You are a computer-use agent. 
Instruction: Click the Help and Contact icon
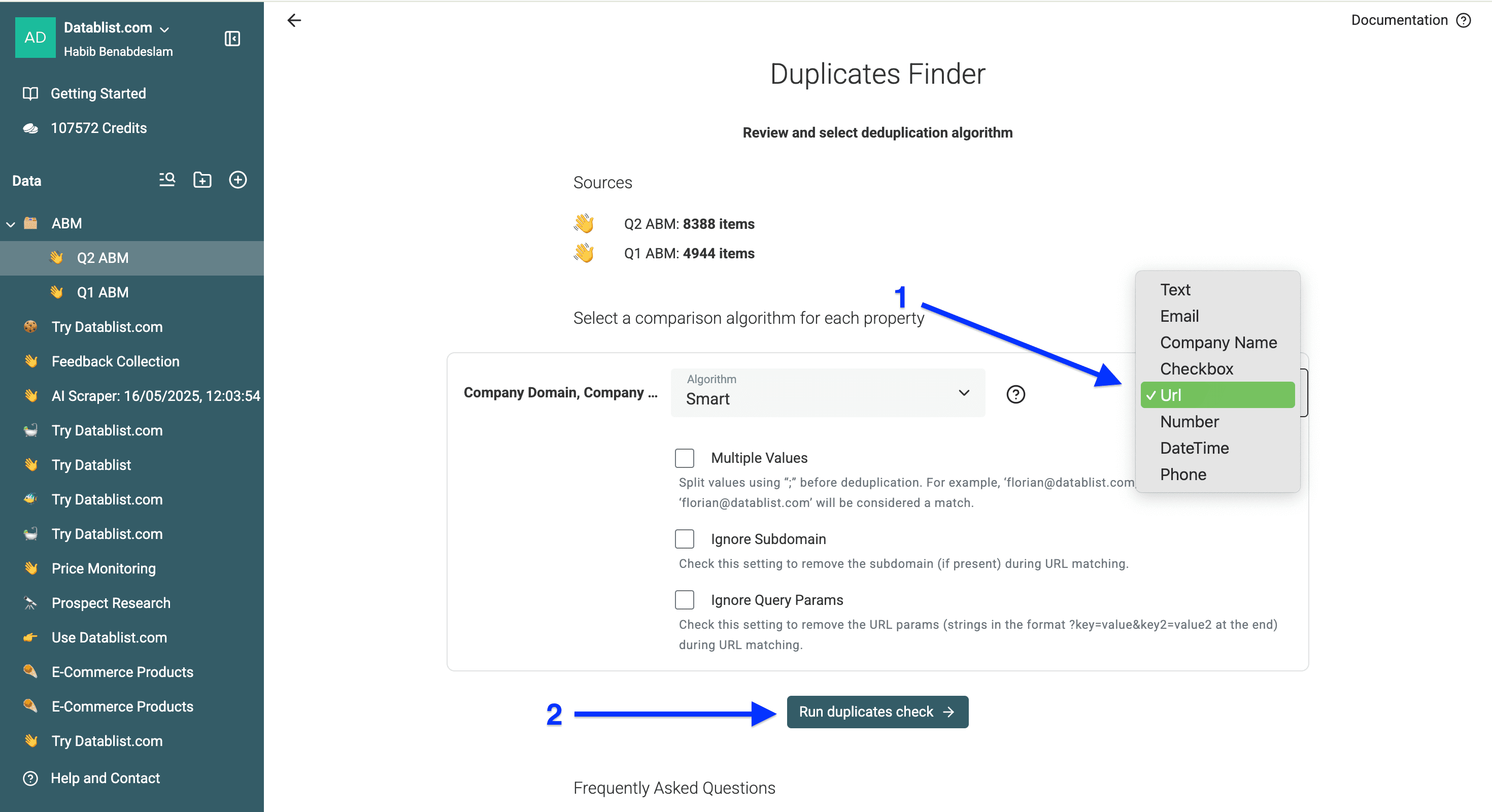[30, 778]
